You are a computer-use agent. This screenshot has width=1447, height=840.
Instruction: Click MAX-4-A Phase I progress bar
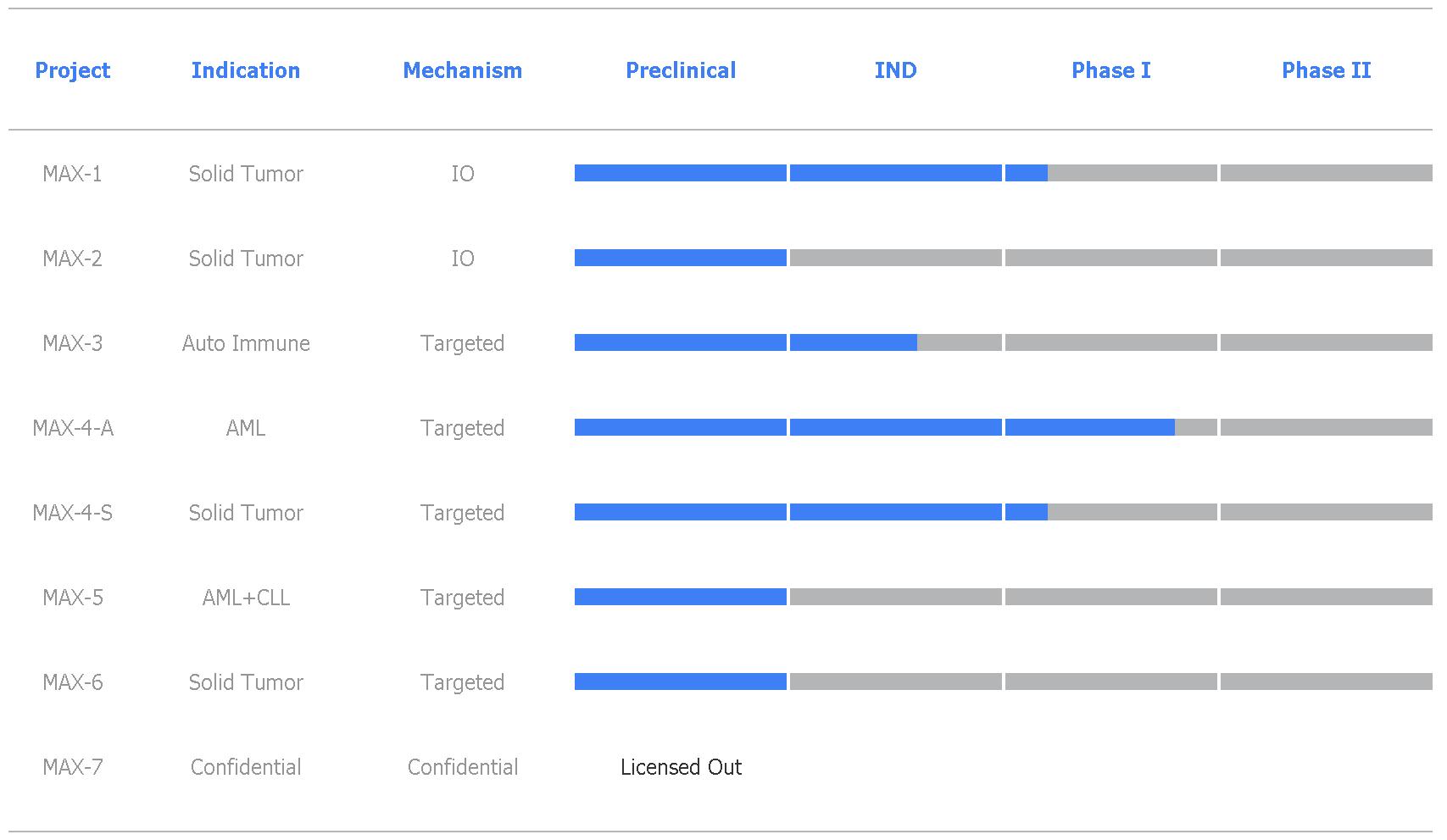tap(1111, 427)
